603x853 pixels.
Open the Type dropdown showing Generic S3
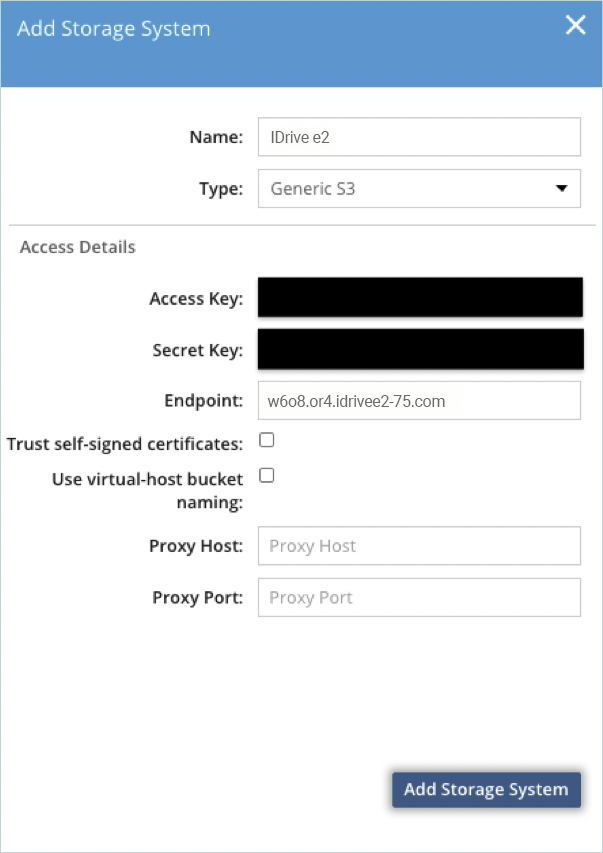419,188
